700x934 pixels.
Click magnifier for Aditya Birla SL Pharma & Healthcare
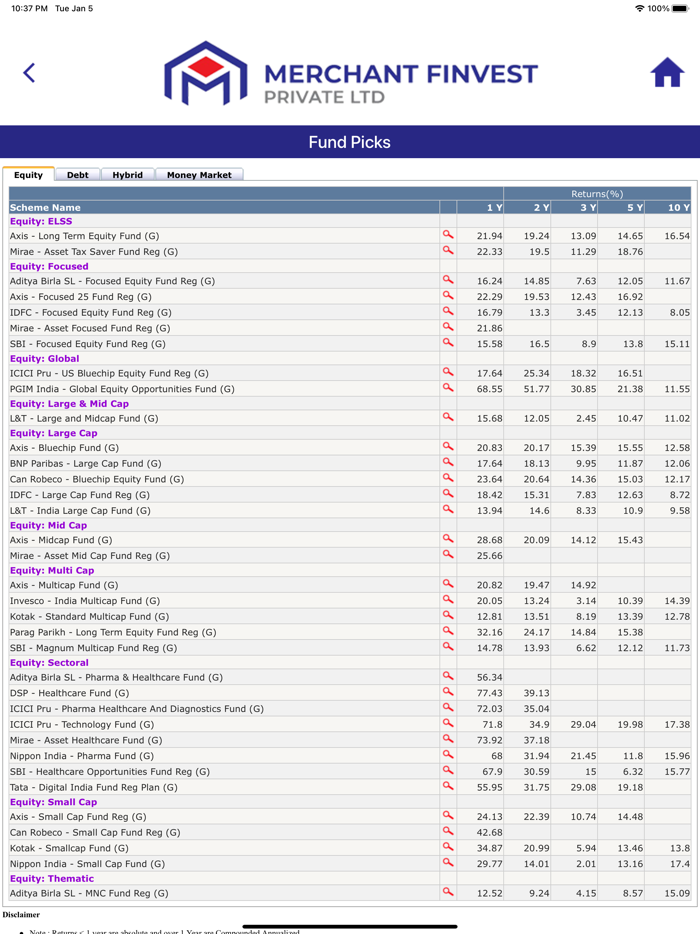point(448,676)
